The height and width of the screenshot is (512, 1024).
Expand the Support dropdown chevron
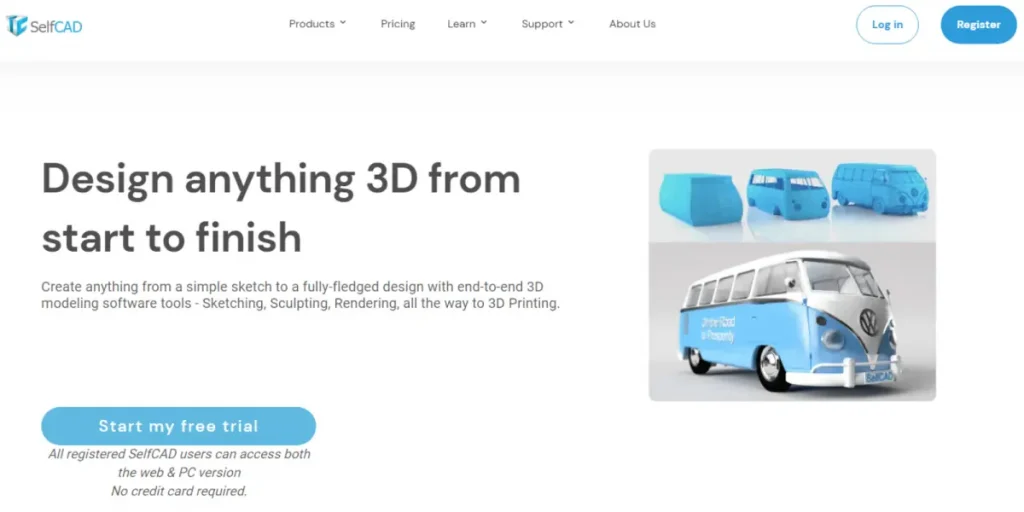[x=571, y=23]
